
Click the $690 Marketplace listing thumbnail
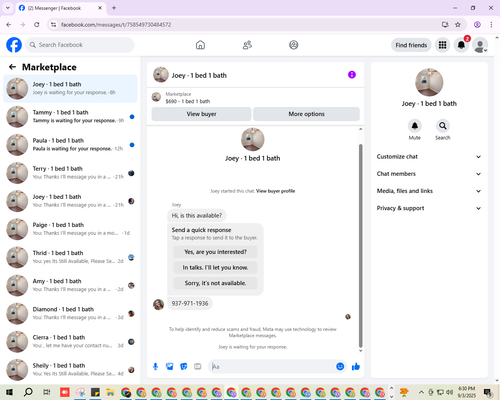tap(156, 97)
